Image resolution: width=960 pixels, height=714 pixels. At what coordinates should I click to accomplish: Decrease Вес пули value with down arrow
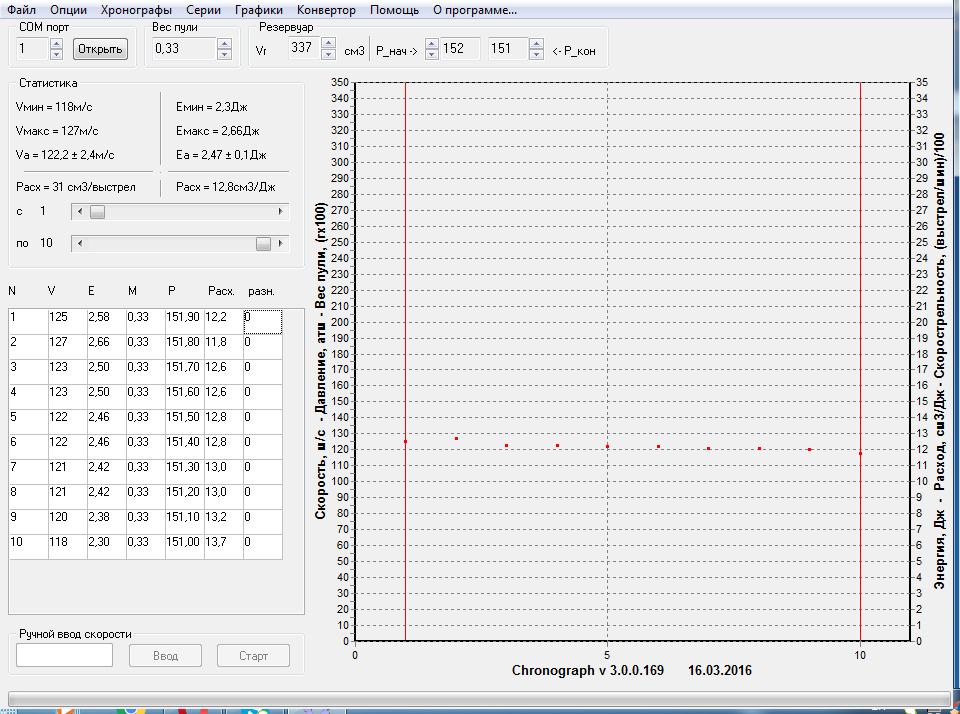[224, 54]
